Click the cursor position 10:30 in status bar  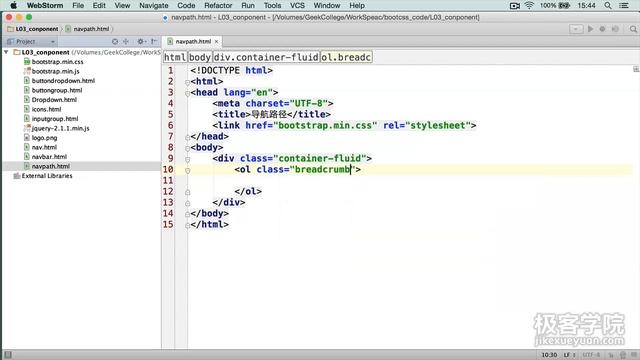click(549, 355)
